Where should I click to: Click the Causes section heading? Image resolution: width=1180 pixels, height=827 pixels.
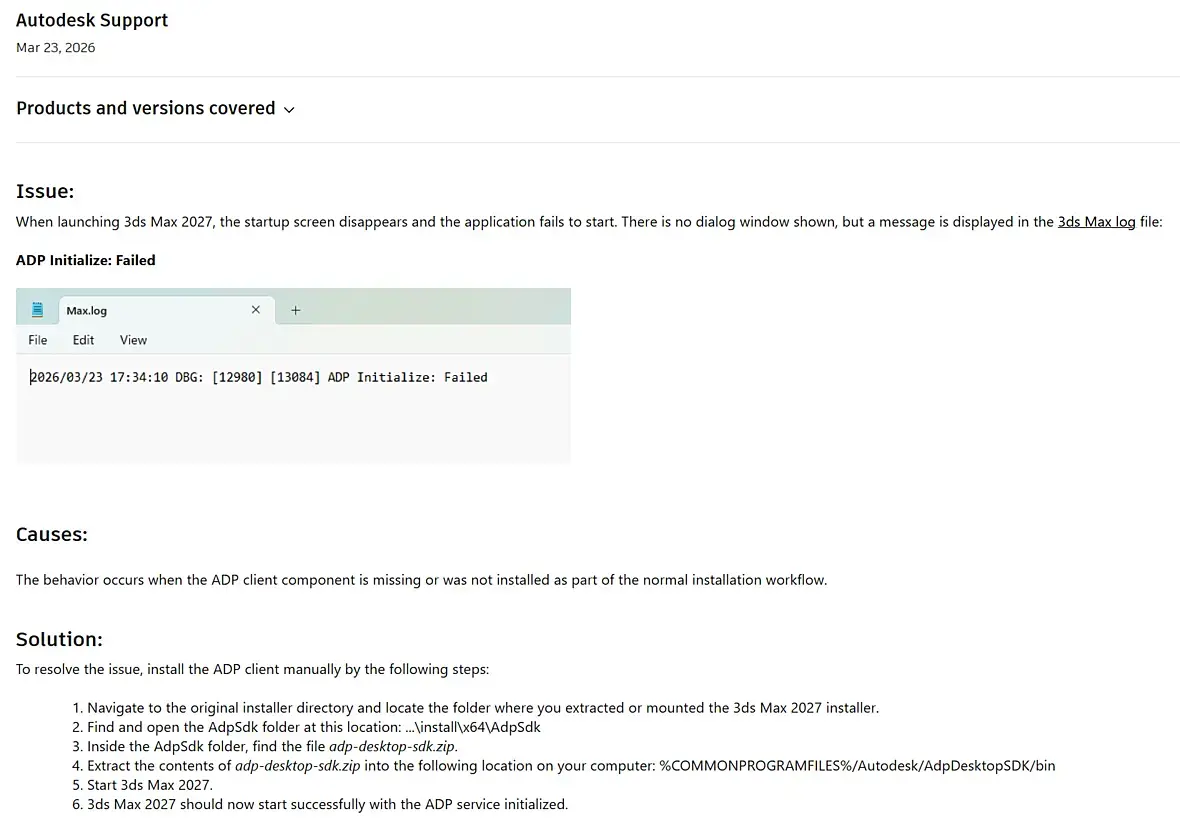[52, 535]
